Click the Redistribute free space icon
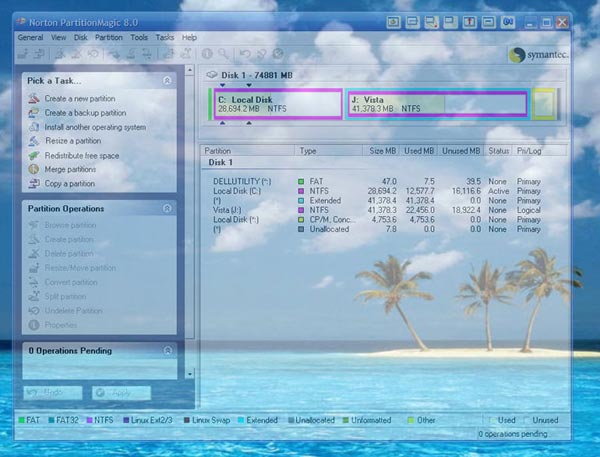 tap(34, 155)
